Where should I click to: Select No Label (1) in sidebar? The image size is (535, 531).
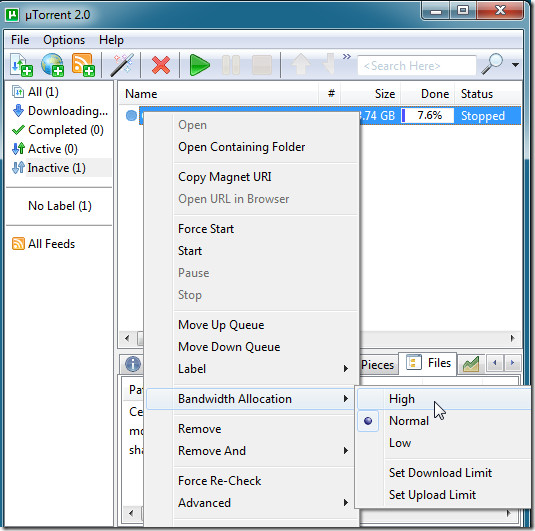pyautogui.click(x=60, y=206)
